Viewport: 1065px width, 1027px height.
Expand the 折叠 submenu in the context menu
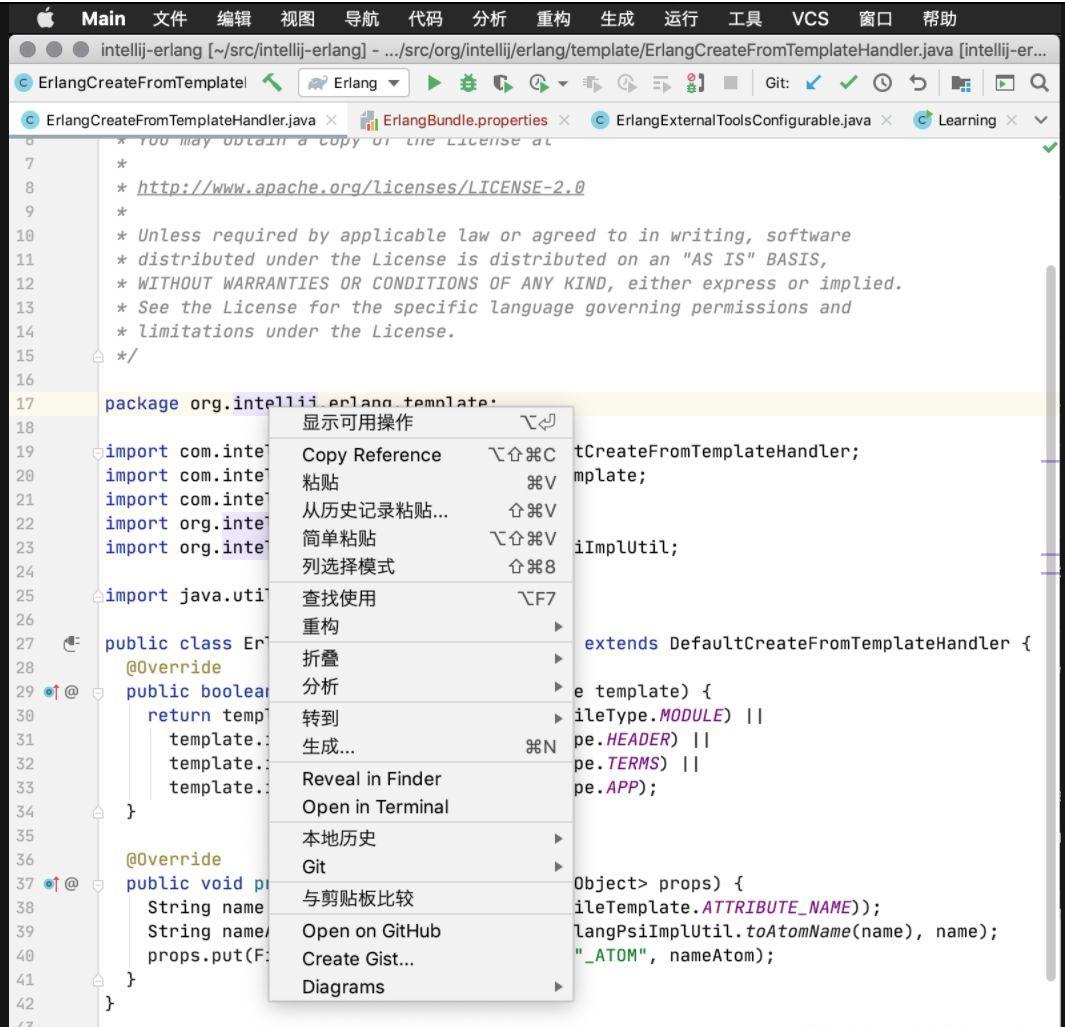click(421, 658)
